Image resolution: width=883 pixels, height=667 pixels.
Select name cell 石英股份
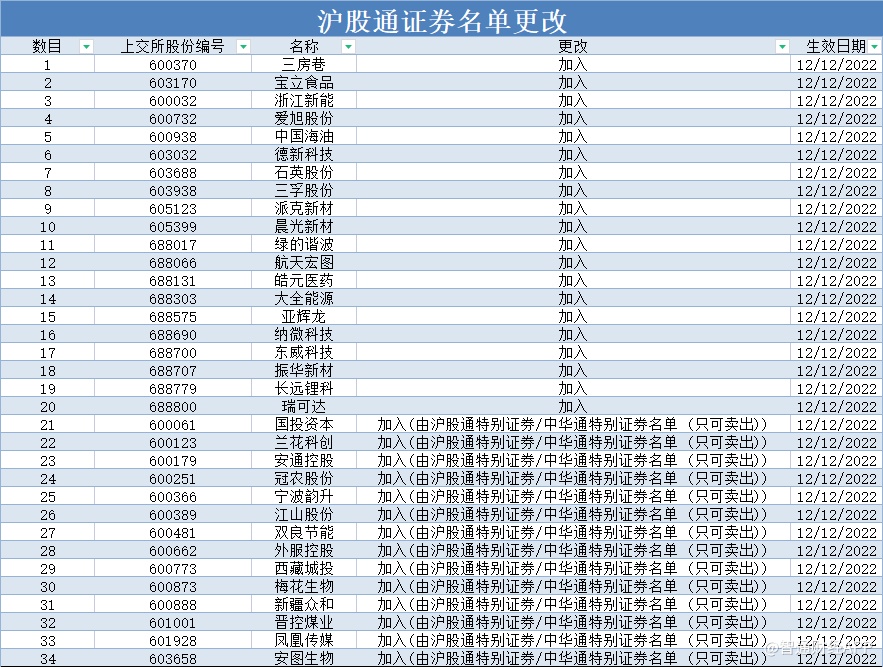pos(304,172)
